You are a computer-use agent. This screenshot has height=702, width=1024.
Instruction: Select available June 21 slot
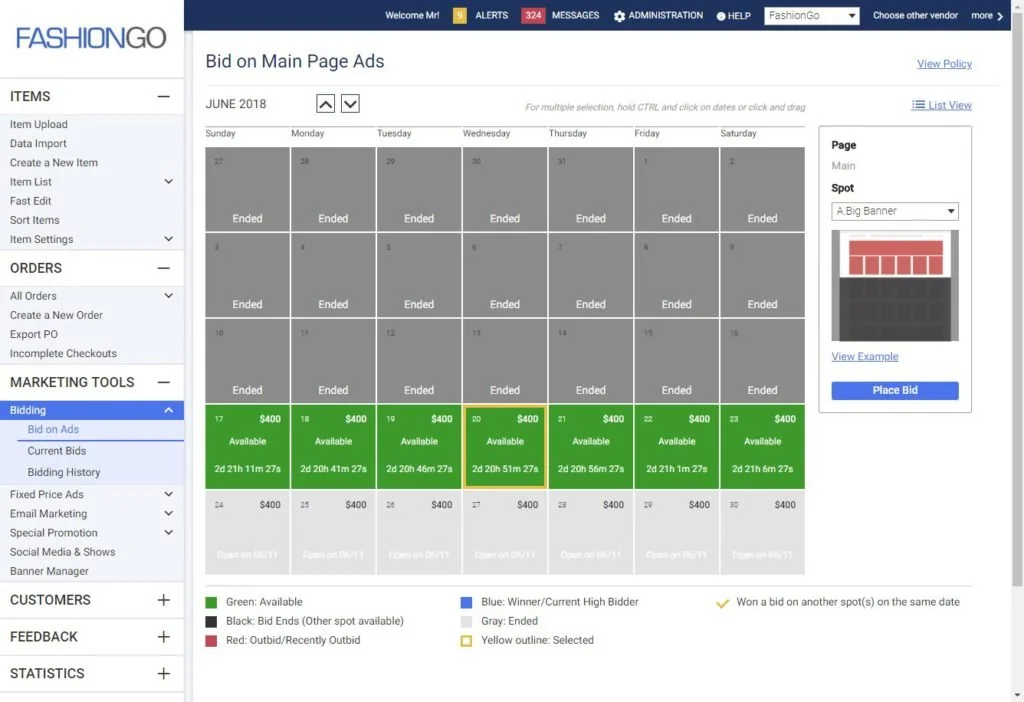click(590, 447)
